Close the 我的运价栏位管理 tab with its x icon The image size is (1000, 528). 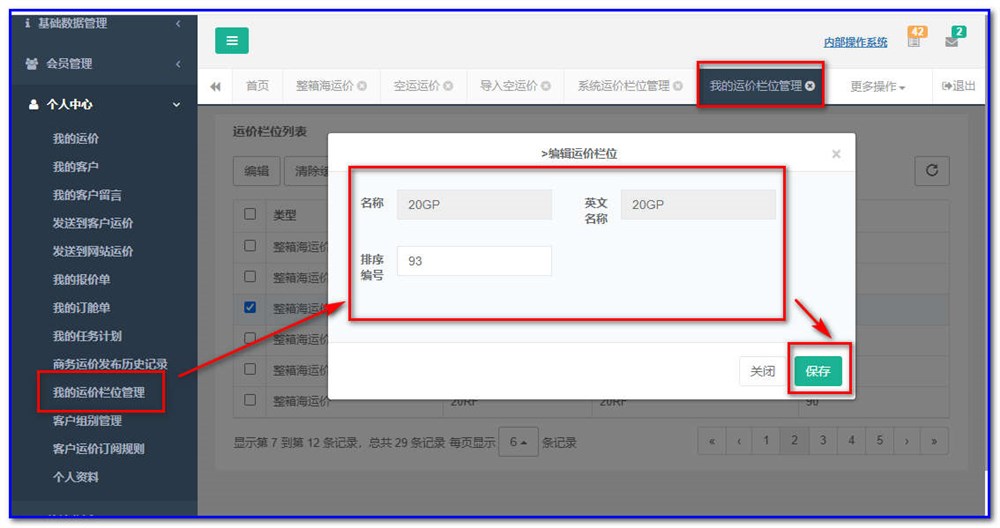(x=810, y=85)
